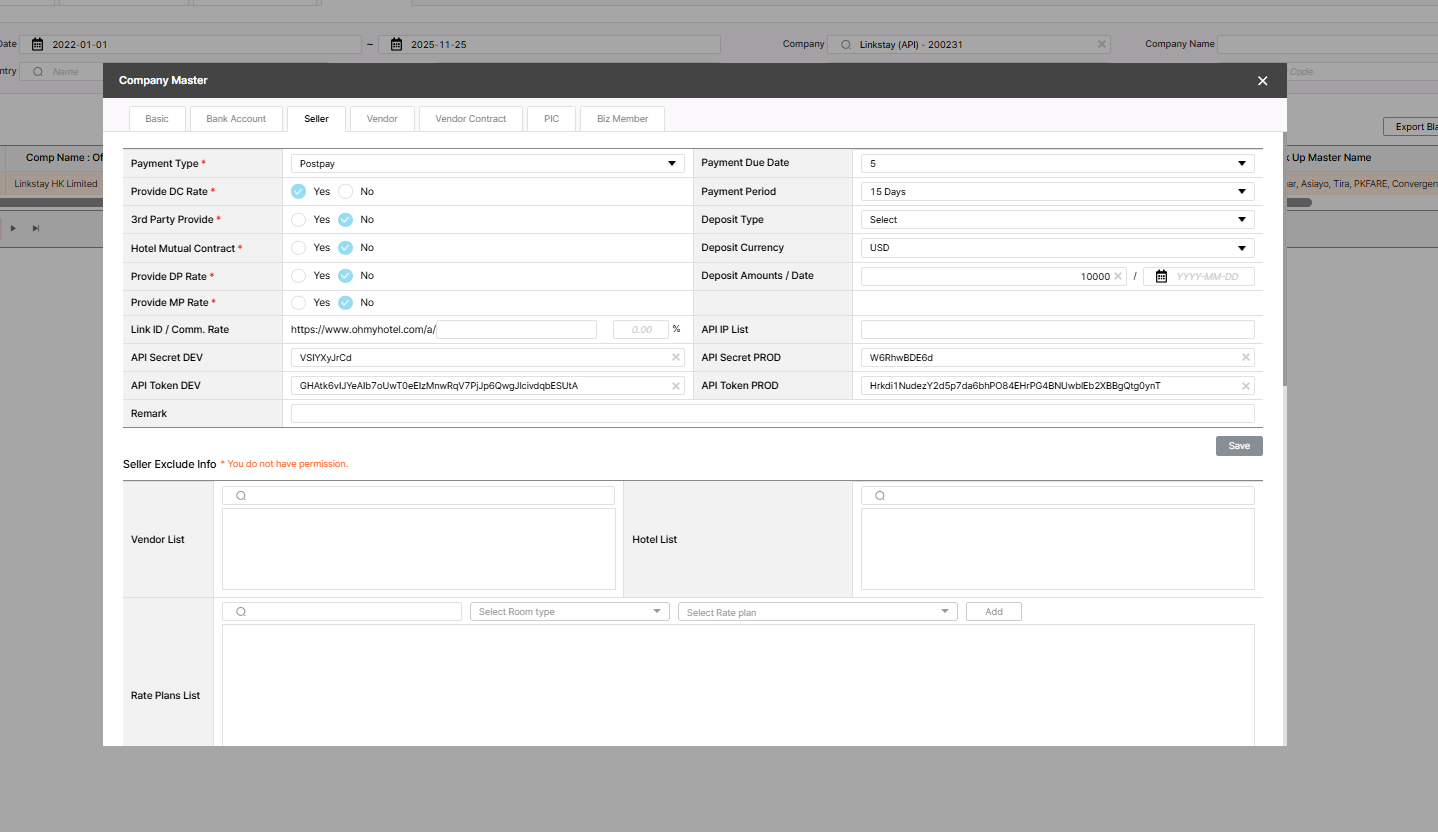Click the Save button

point(1238,446)
